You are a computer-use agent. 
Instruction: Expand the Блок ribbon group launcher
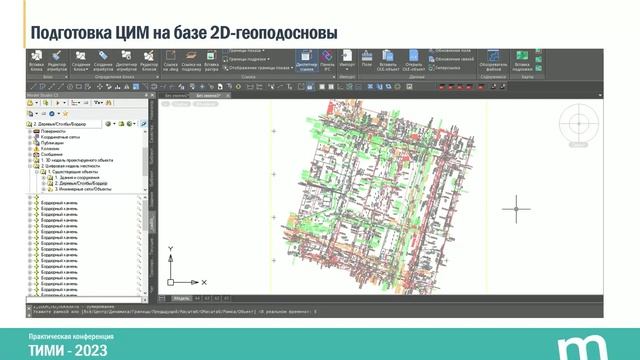pos(66,77)
